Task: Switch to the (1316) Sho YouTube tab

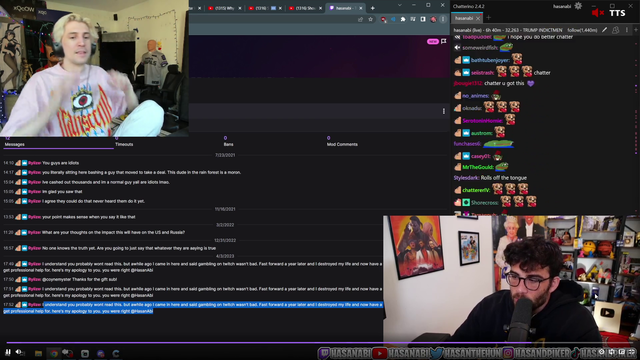Action: [304, 8]
